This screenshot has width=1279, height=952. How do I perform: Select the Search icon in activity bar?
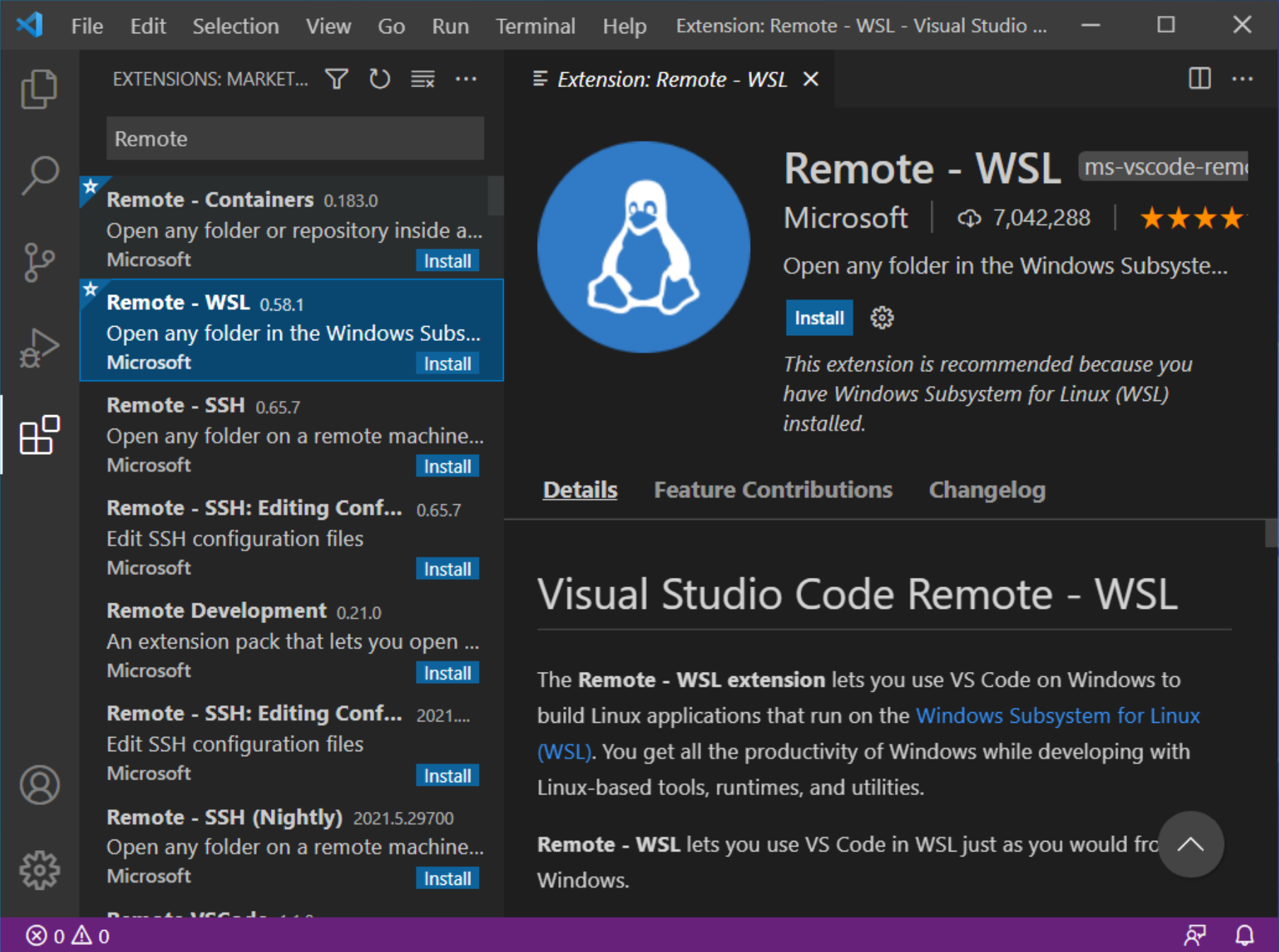click(x=40, y=173)
